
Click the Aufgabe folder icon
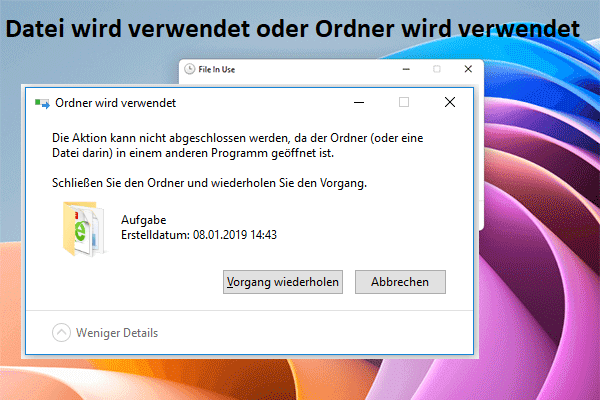point(83,229)
